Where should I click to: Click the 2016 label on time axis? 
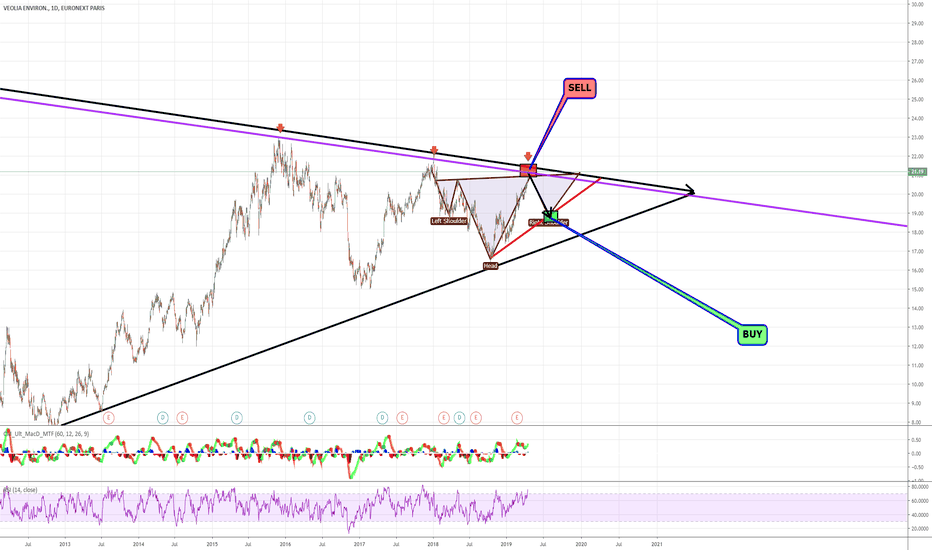point(285,544)
